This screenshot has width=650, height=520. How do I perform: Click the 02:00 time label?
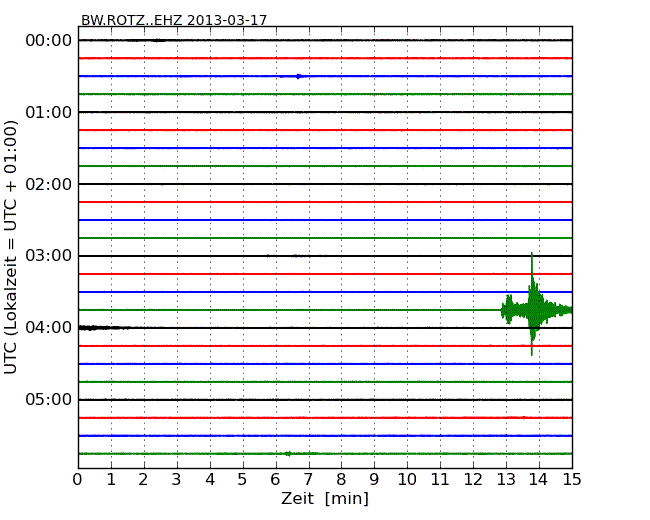point(49,184)
